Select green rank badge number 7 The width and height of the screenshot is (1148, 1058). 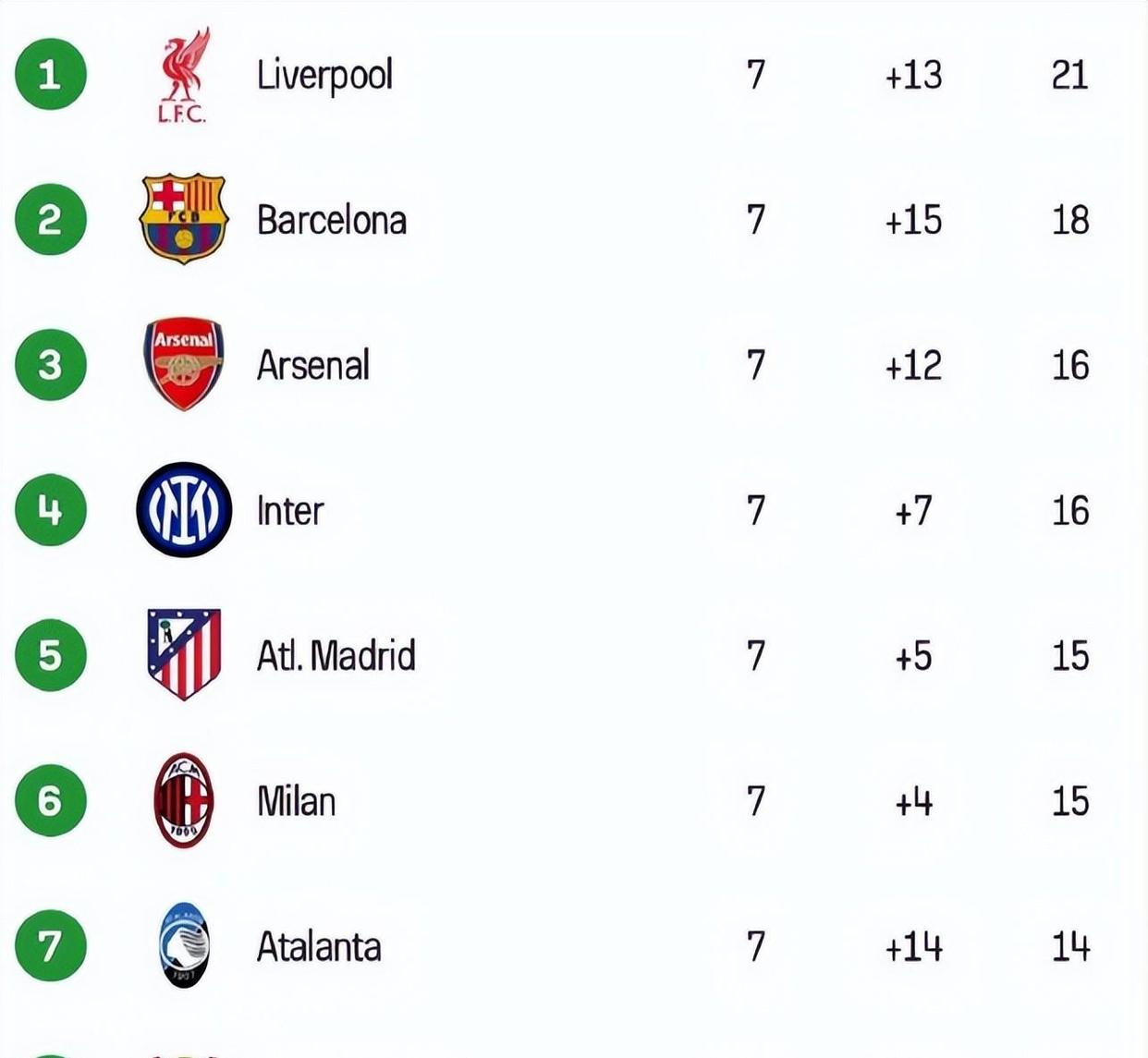point(51,946)
